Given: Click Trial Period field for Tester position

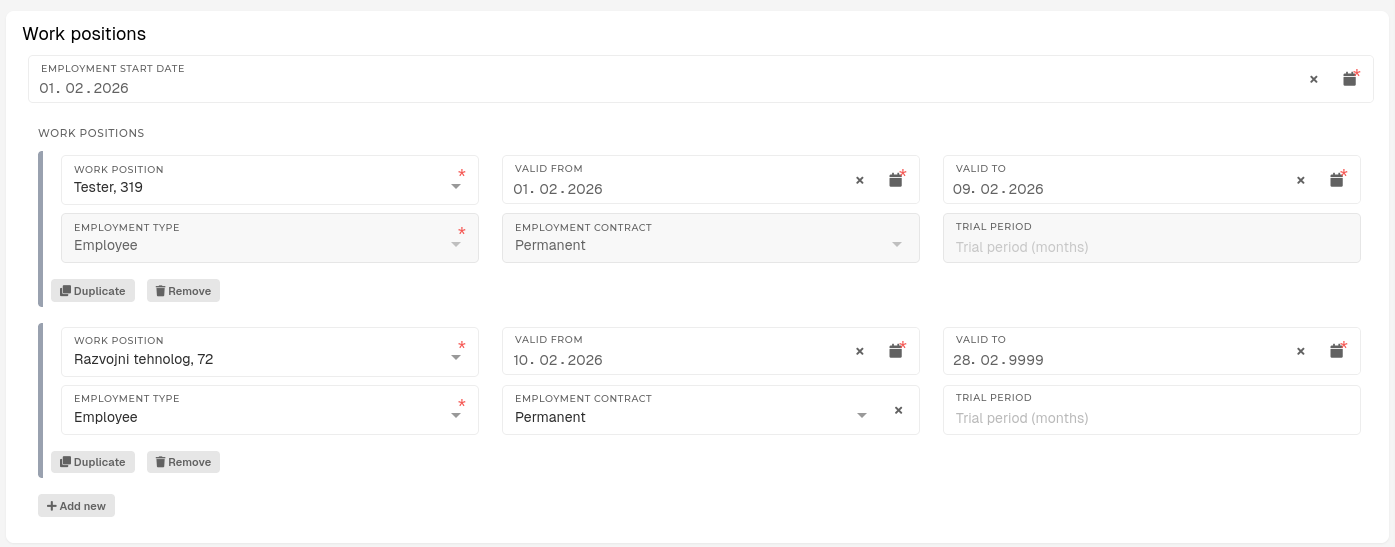Looking at the screenshot, I should (1152, 238).
